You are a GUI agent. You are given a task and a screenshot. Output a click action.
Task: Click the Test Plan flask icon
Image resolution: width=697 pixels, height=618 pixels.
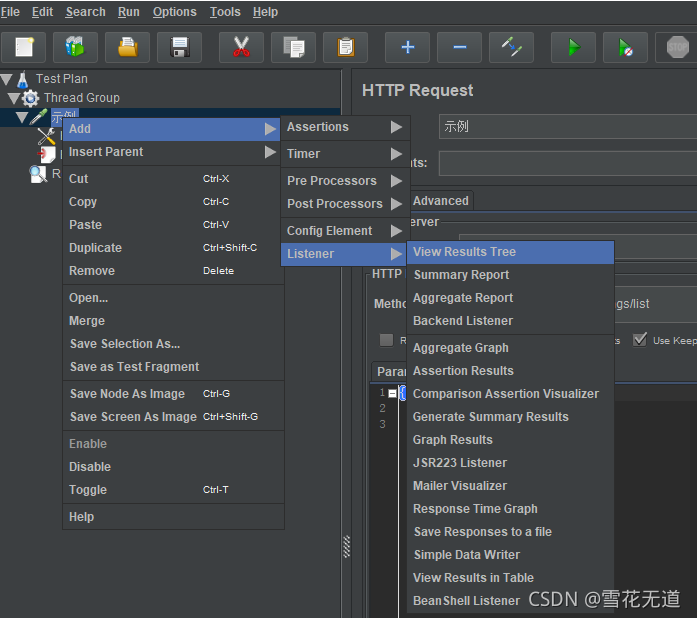click(x=23, y=79)
